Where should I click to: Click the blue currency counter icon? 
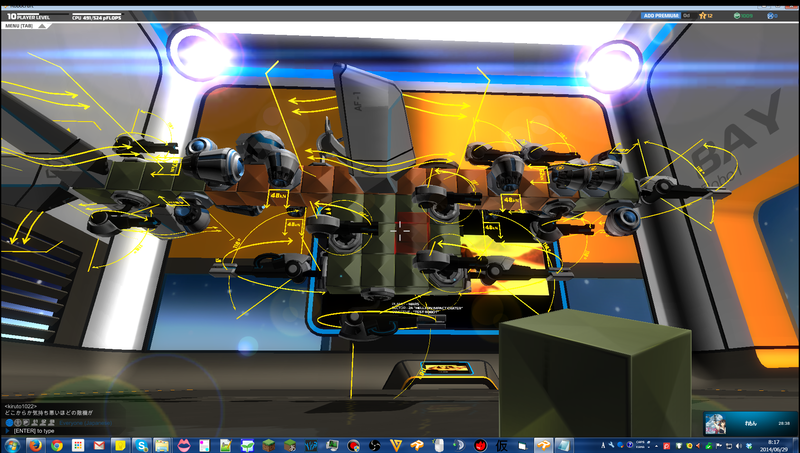coord(770,16)
